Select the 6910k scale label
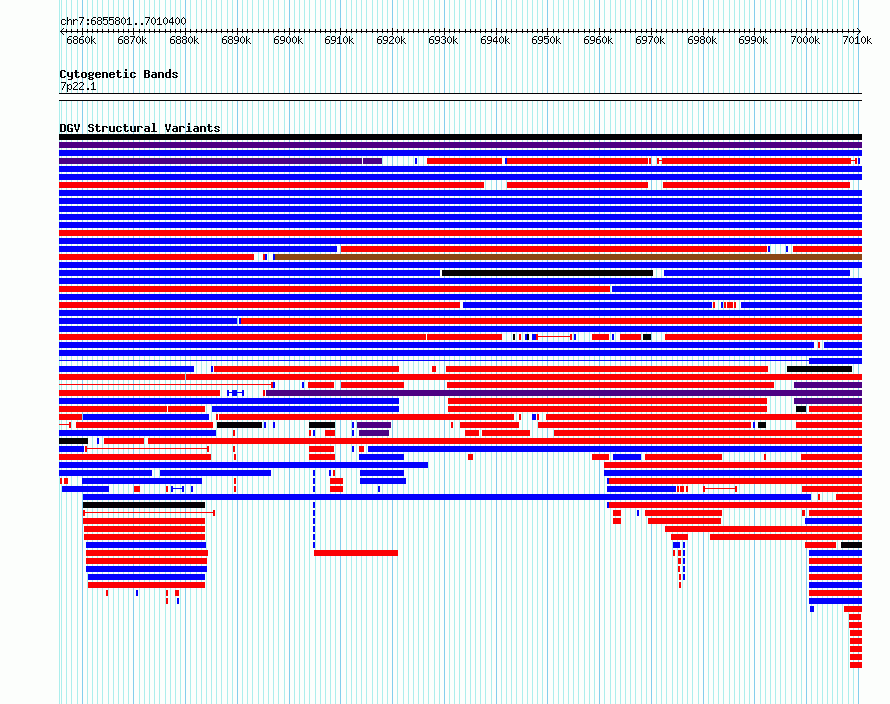Screen dimensions: 890x704 (x=339, y=40)
